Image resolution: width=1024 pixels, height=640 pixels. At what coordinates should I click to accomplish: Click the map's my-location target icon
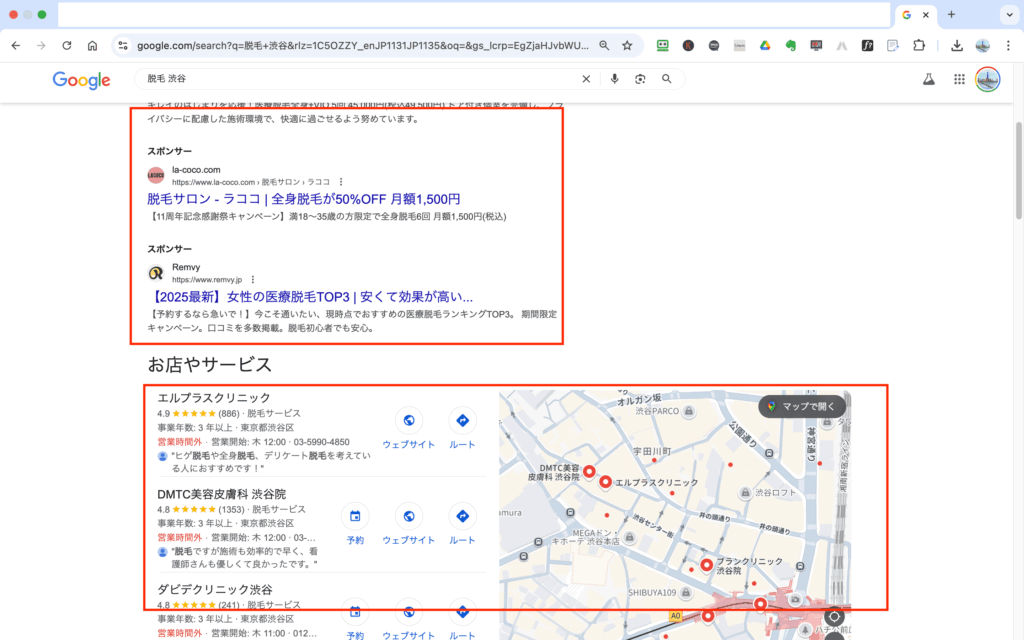point(834,616)
